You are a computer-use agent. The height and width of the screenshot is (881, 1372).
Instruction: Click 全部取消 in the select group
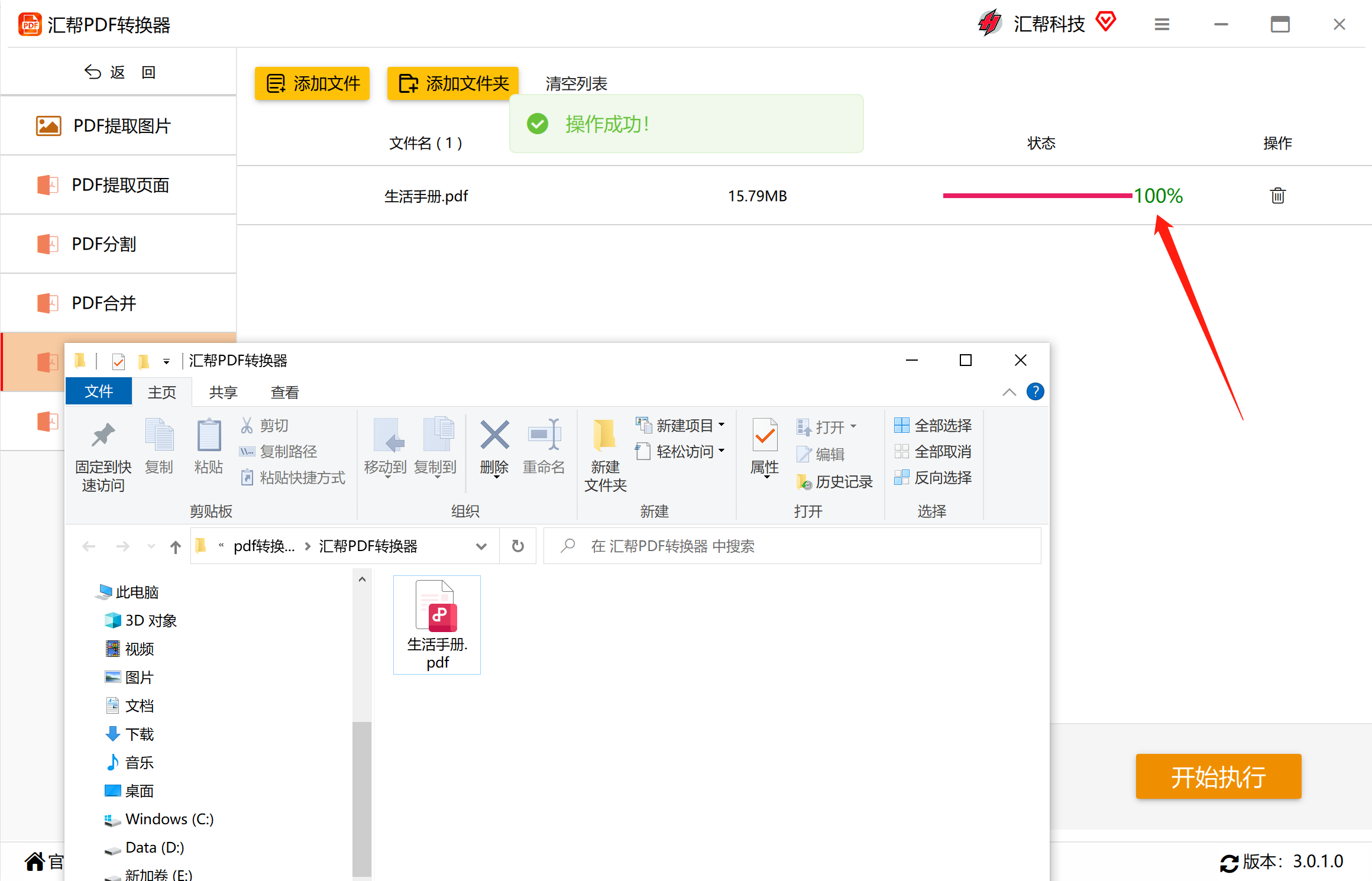(933, 452)
